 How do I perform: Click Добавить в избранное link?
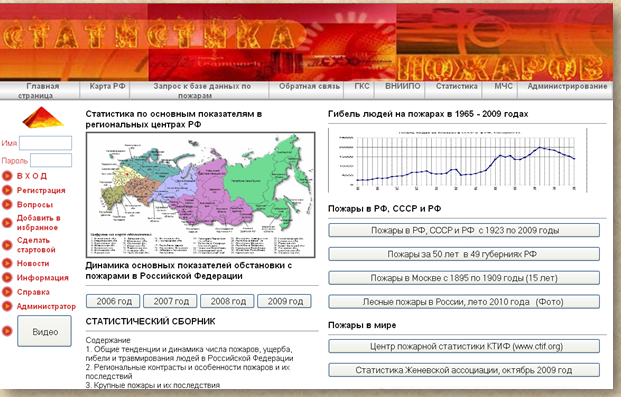38,223
